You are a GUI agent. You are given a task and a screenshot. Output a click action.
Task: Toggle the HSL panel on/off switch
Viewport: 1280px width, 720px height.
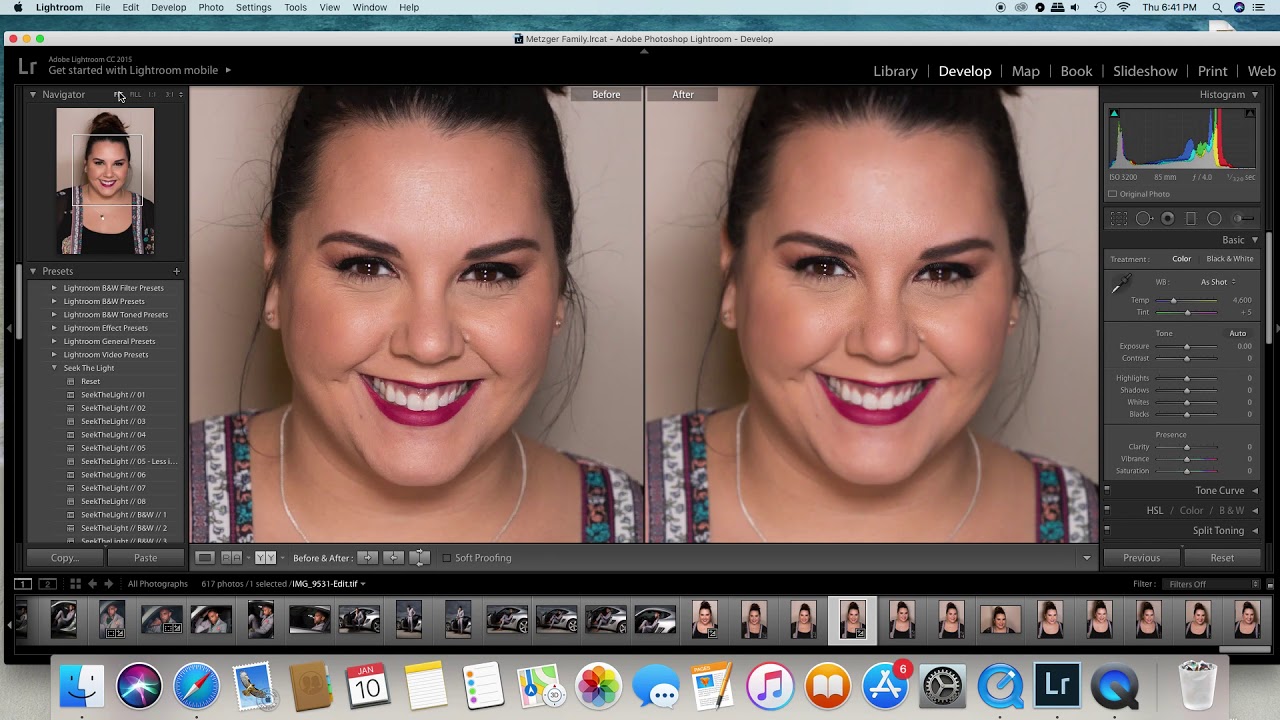pos(1106,511)
